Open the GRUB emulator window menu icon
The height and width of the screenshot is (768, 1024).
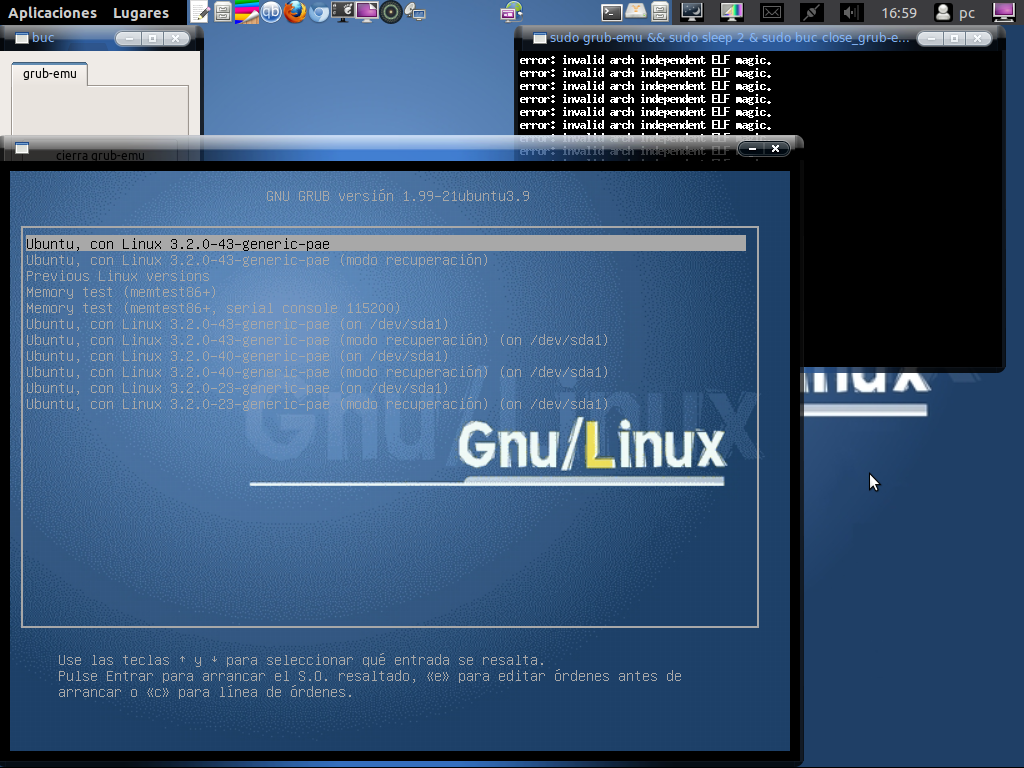pos(22,148)
